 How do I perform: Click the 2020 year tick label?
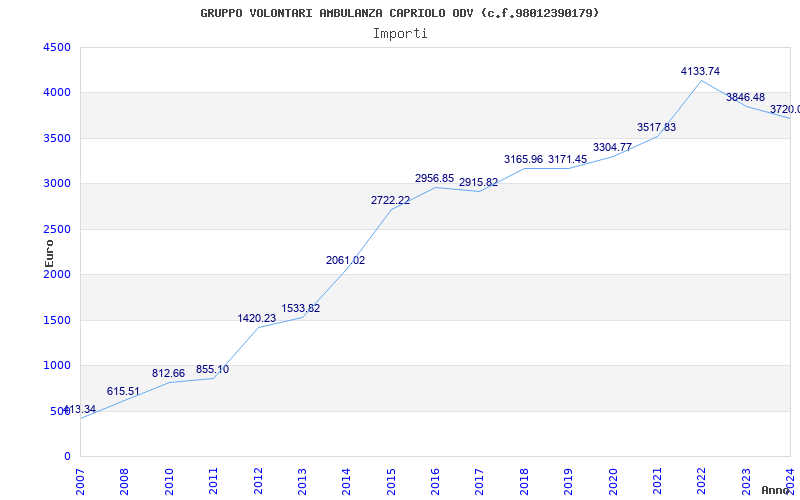(x=613, y=481)
